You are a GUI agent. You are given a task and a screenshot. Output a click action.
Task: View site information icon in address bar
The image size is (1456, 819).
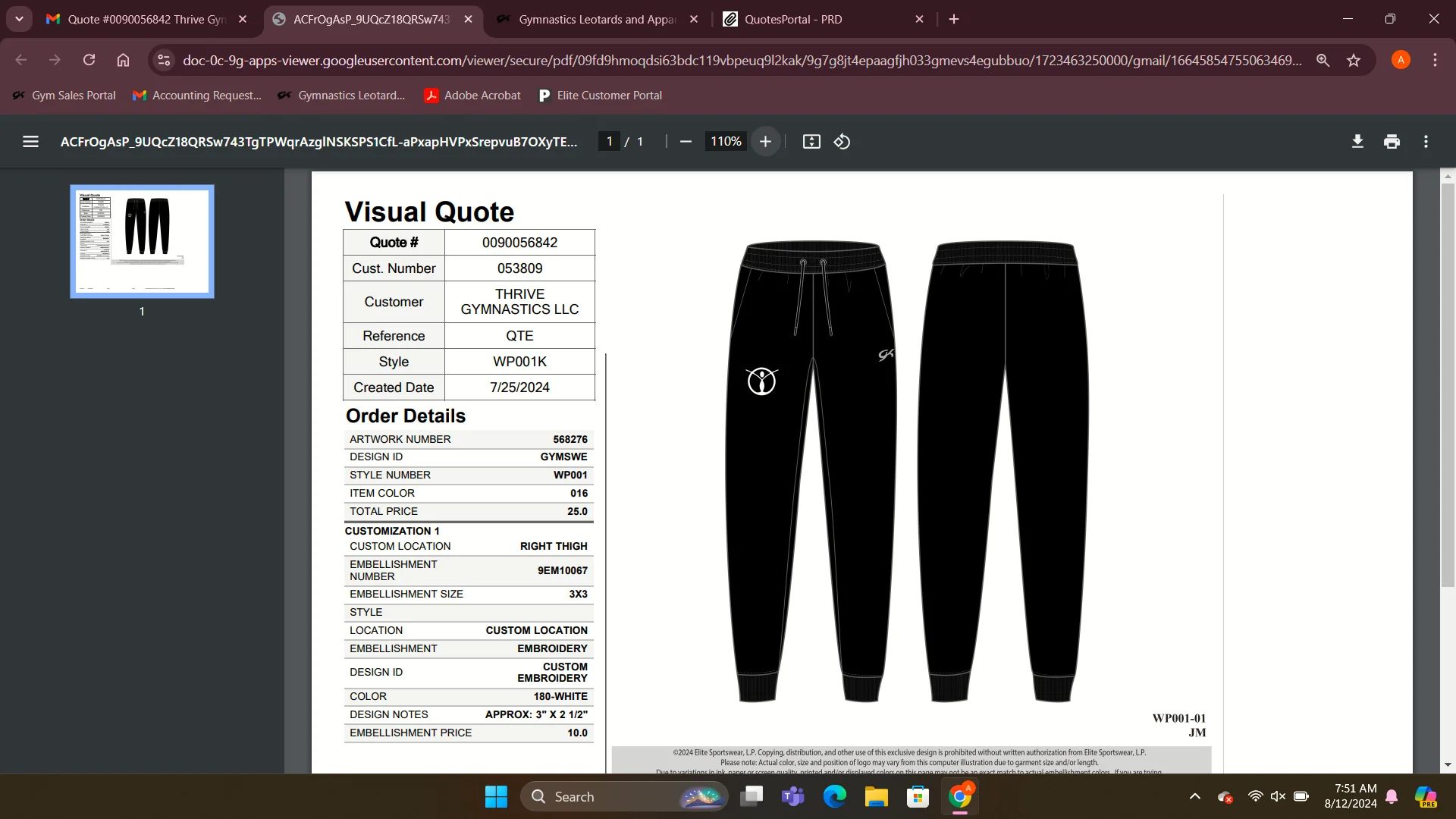tap(163, 60)
